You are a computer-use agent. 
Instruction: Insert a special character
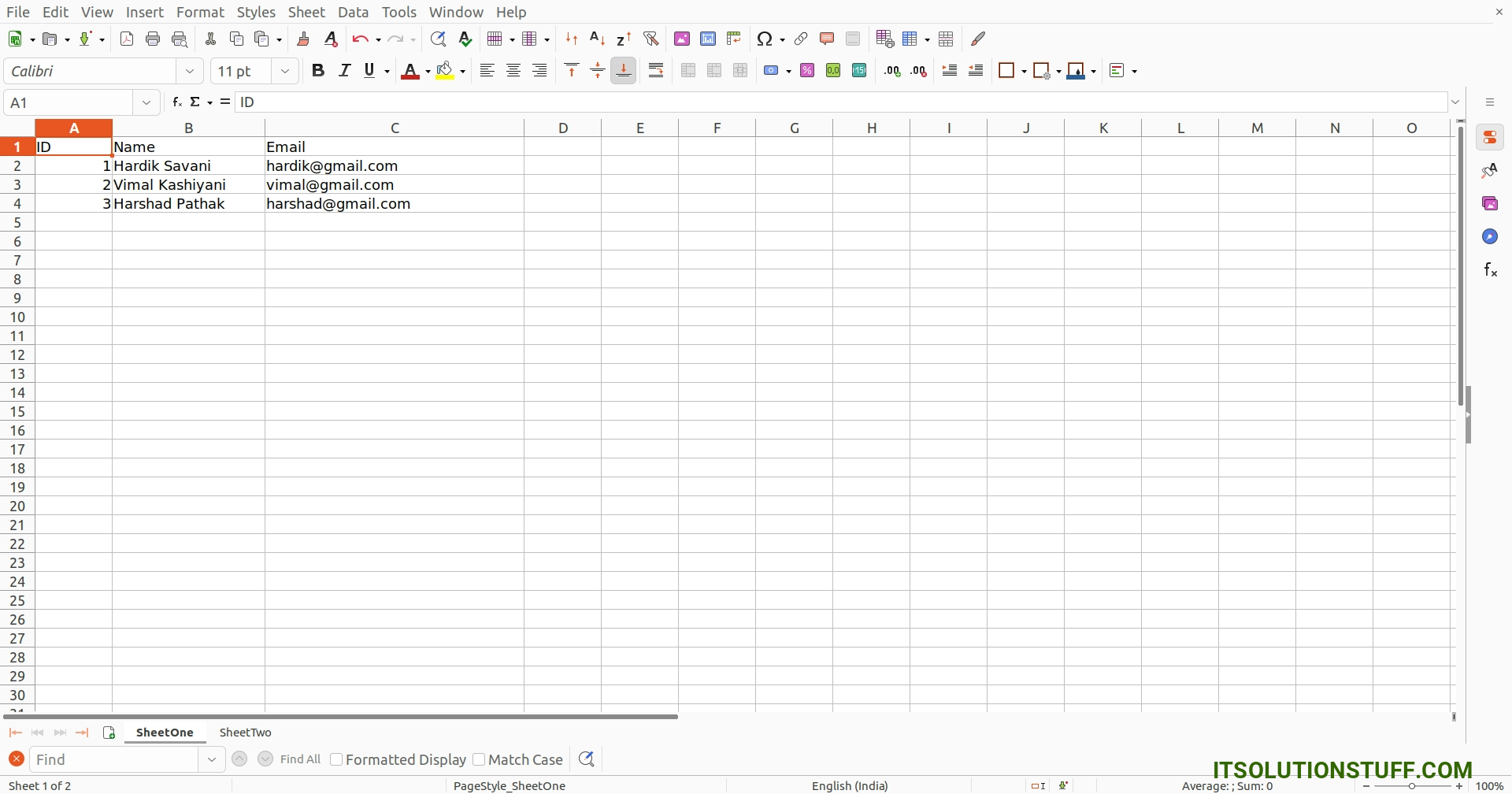point(765,39)
